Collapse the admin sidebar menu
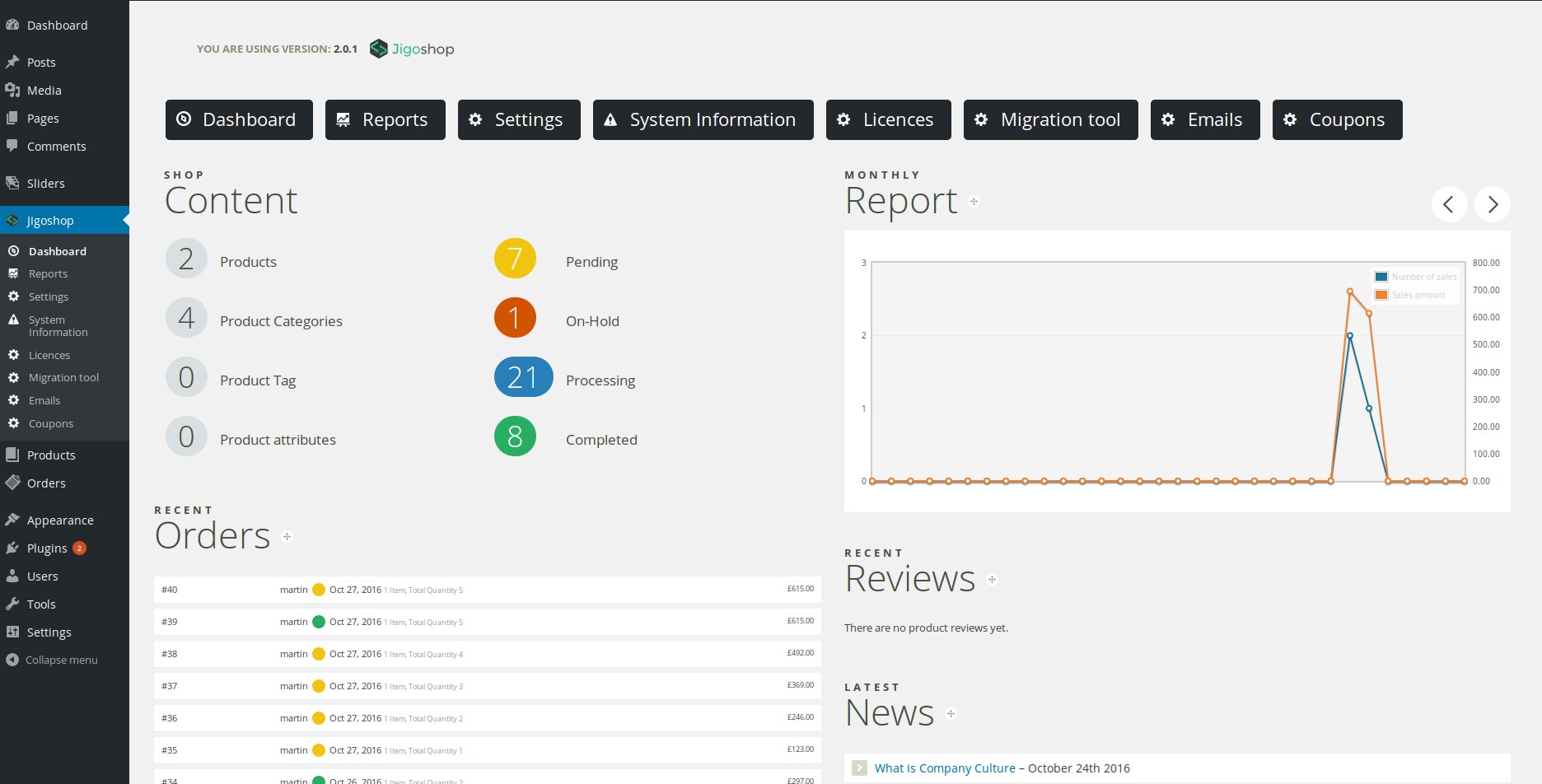The image size is (1542, 784). point(51,660)
